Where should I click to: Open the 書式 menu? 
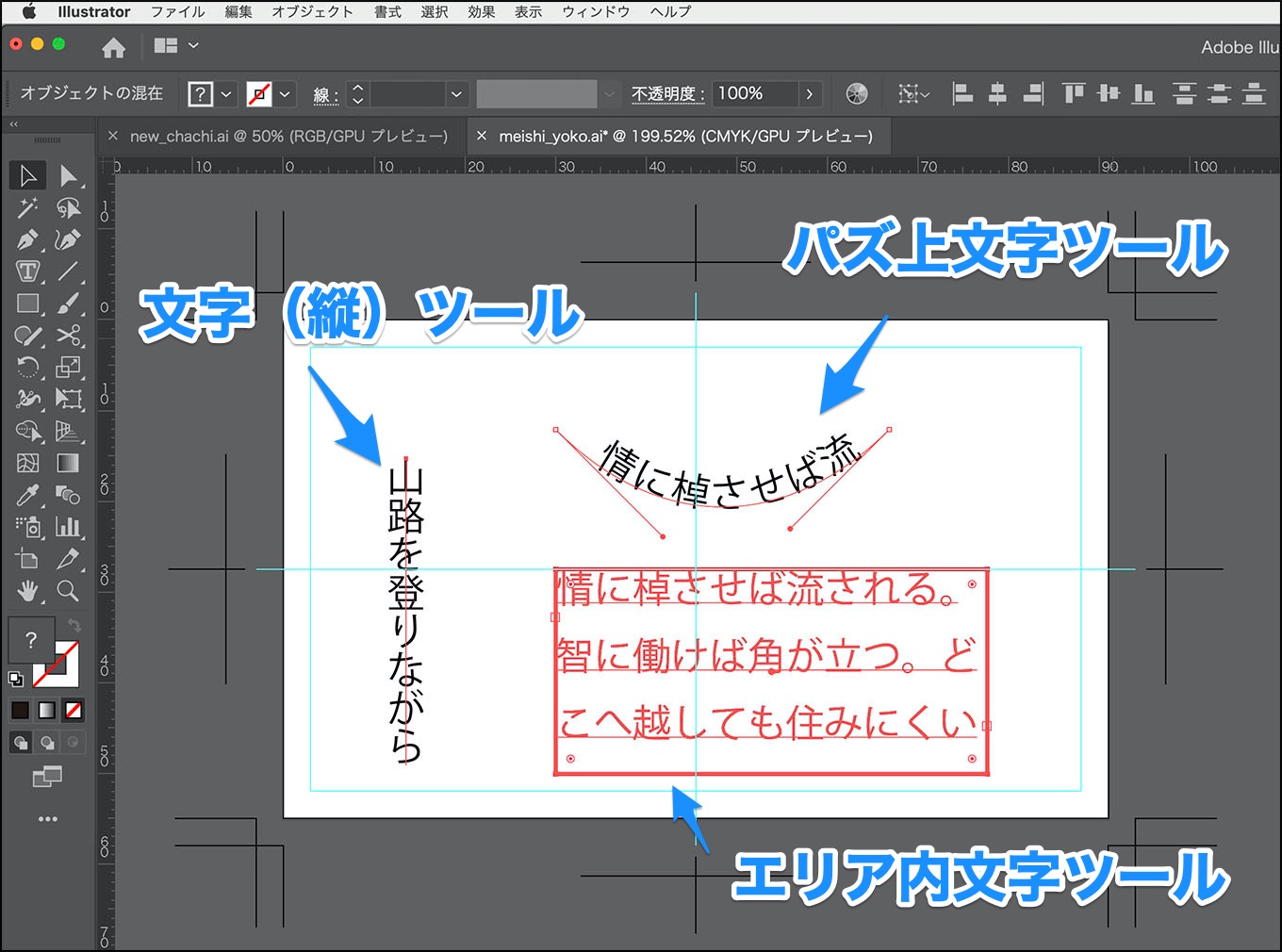click(387, 12)
